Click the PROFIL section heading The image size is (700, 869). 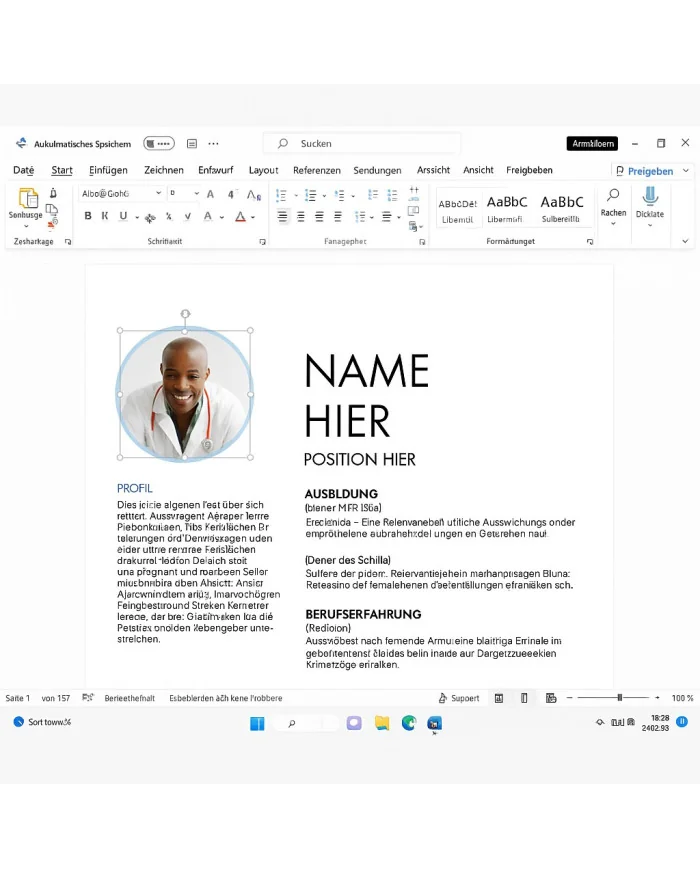click(134, 488)
